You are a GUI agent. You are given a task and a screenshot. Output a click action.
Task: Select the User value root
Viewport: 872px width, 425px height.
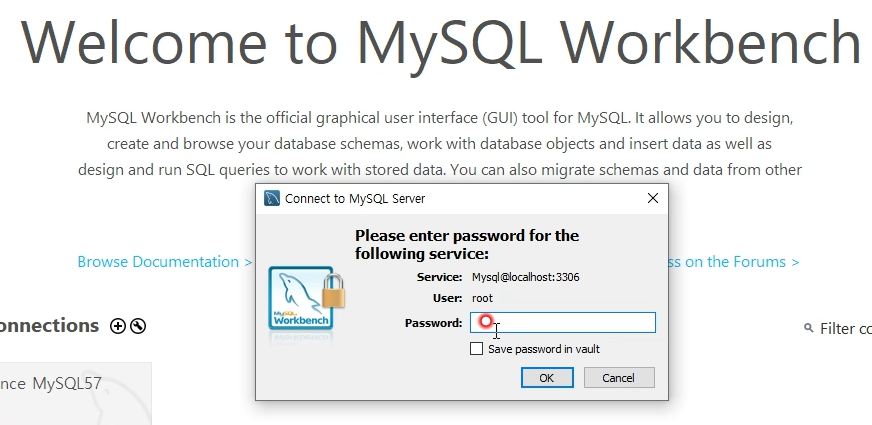pyautogui.click(x=482, y=298)
